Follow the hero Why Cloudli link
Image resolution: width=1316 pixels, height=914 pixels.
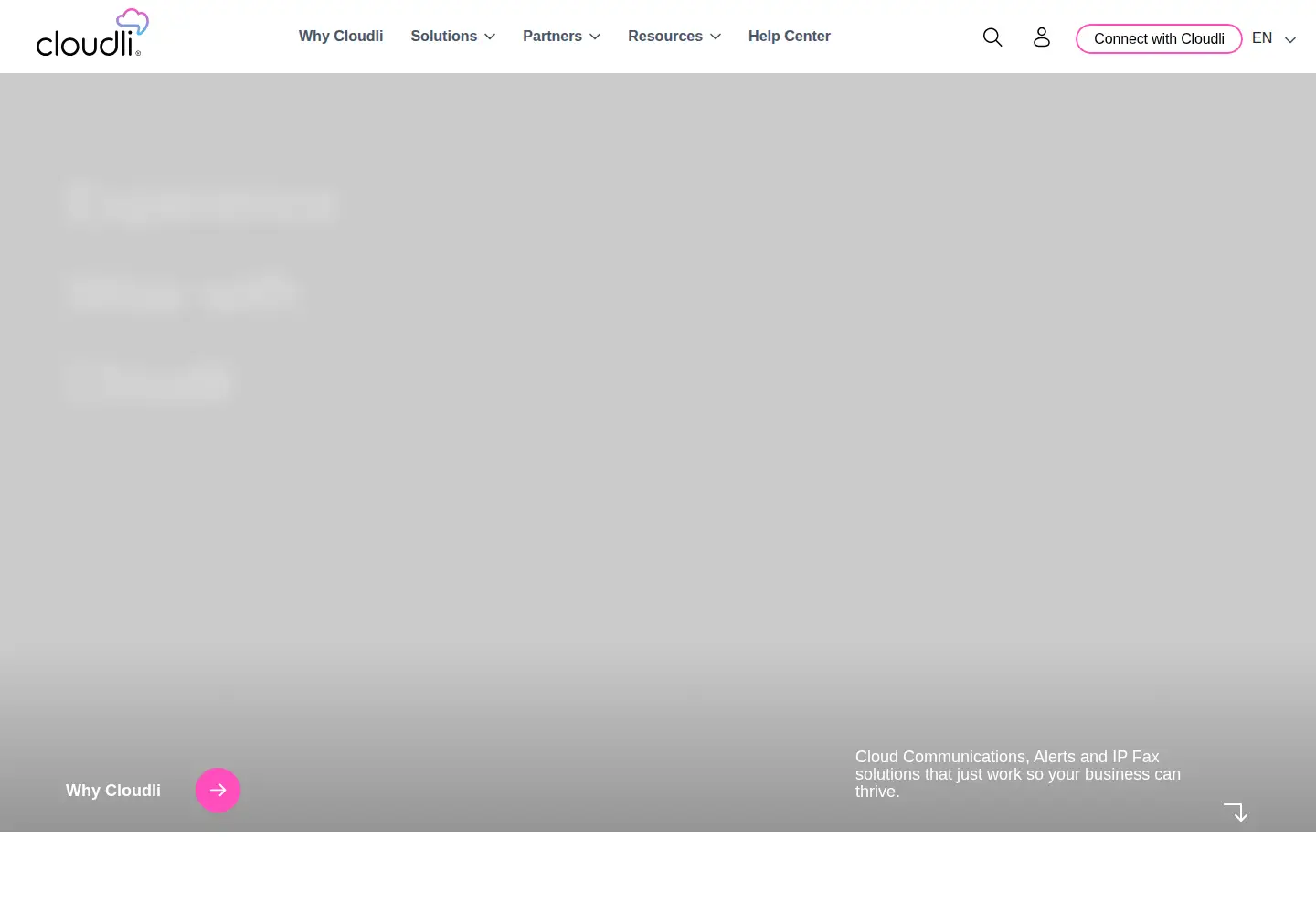click(113, 791)
